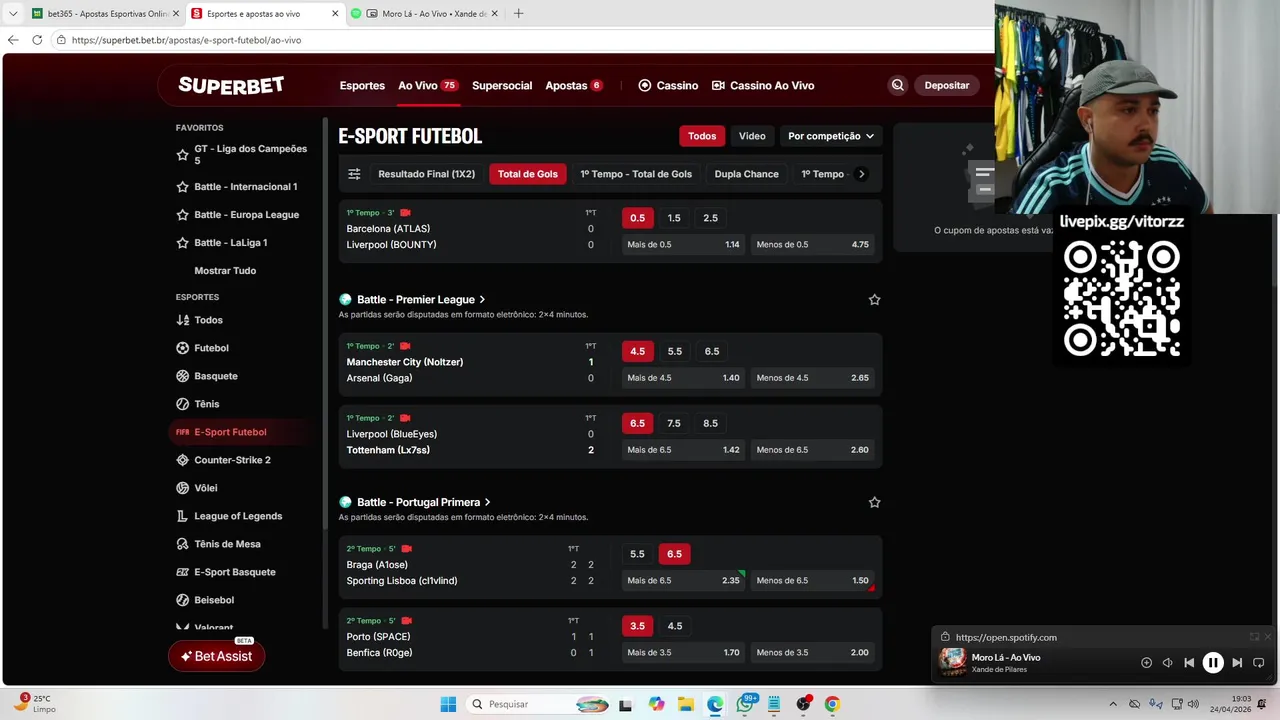This screenshot has height=720, width=1280.
Task: Open the Bet Assist button
Action: click(x=217, y=656)
